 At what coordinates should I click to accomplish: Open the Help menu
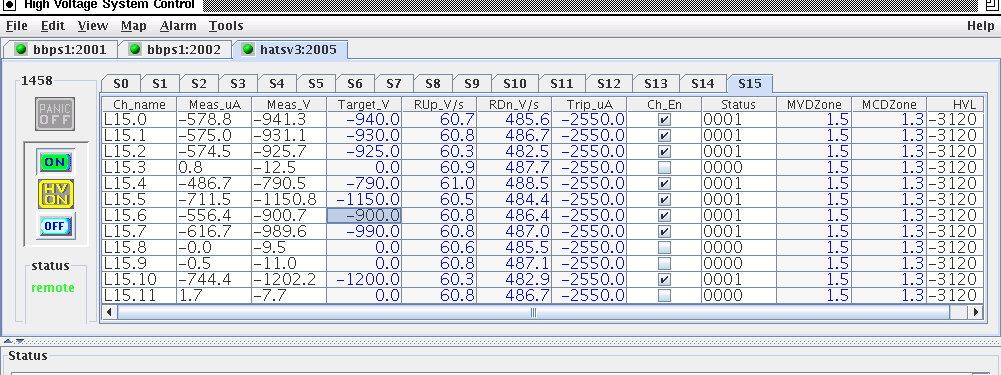tap(980, 26)
